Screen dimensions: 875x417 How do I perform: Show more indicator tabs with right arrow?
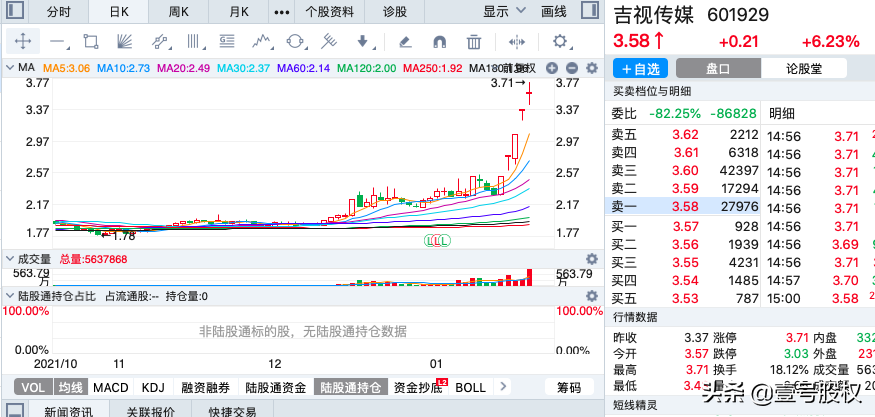[x=503, y=387]
